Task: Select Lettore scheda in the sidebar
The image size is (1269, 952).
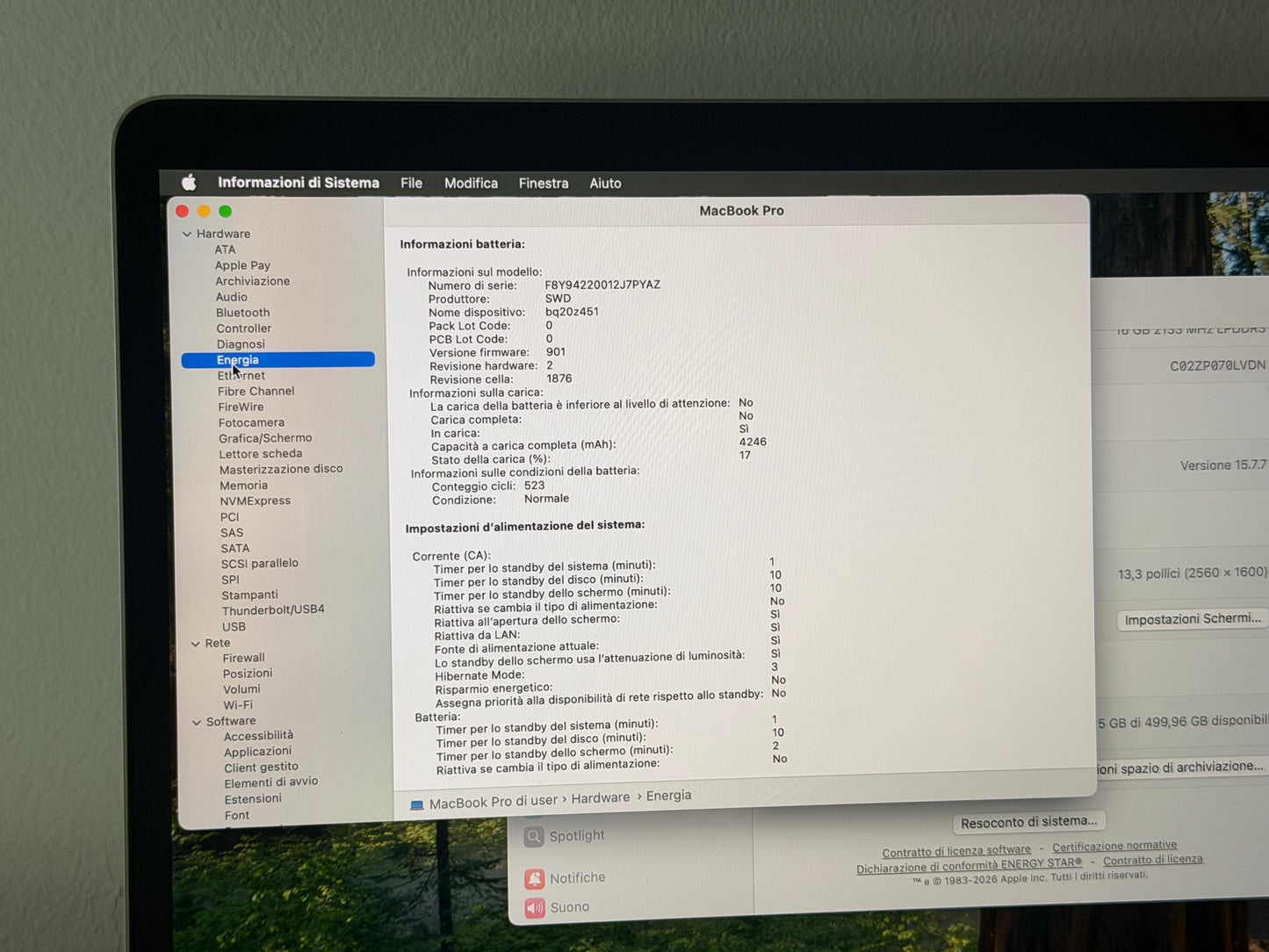Action: point(260,453)
